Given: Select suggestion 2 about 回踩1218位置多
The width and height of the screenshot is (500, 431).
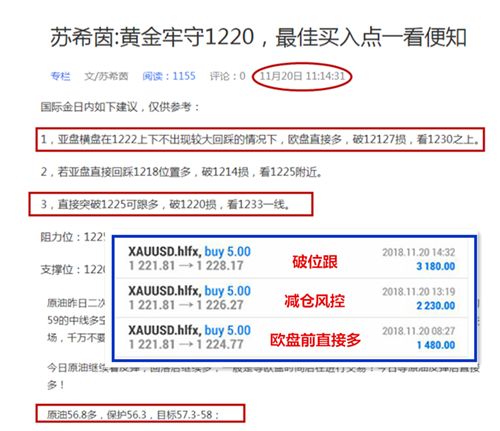Looking at the screenshot, I should (182, 172).
